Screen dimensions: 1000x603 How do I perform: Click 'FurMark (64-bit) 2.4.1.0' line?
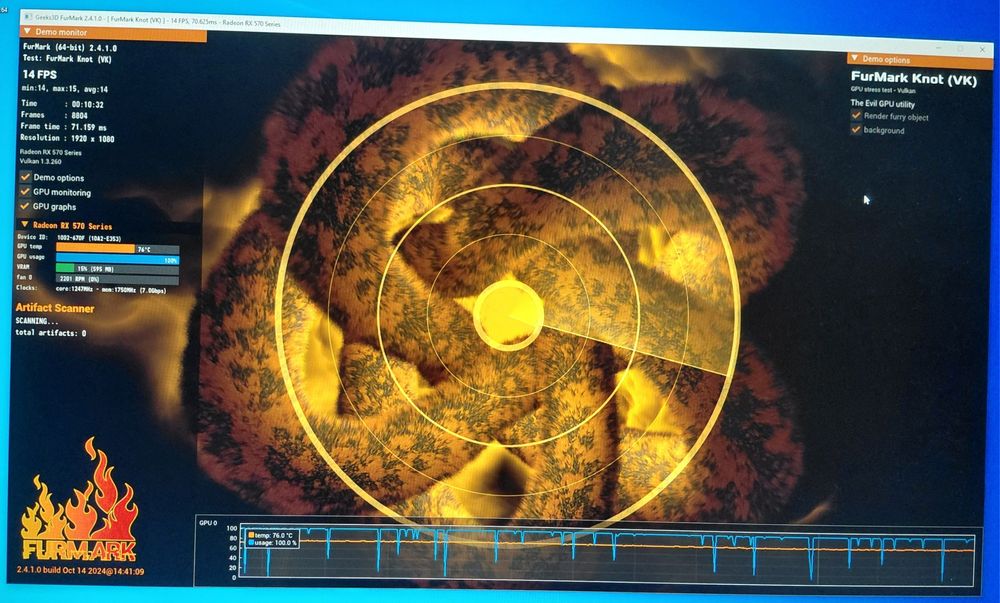(x=70, y=48)
